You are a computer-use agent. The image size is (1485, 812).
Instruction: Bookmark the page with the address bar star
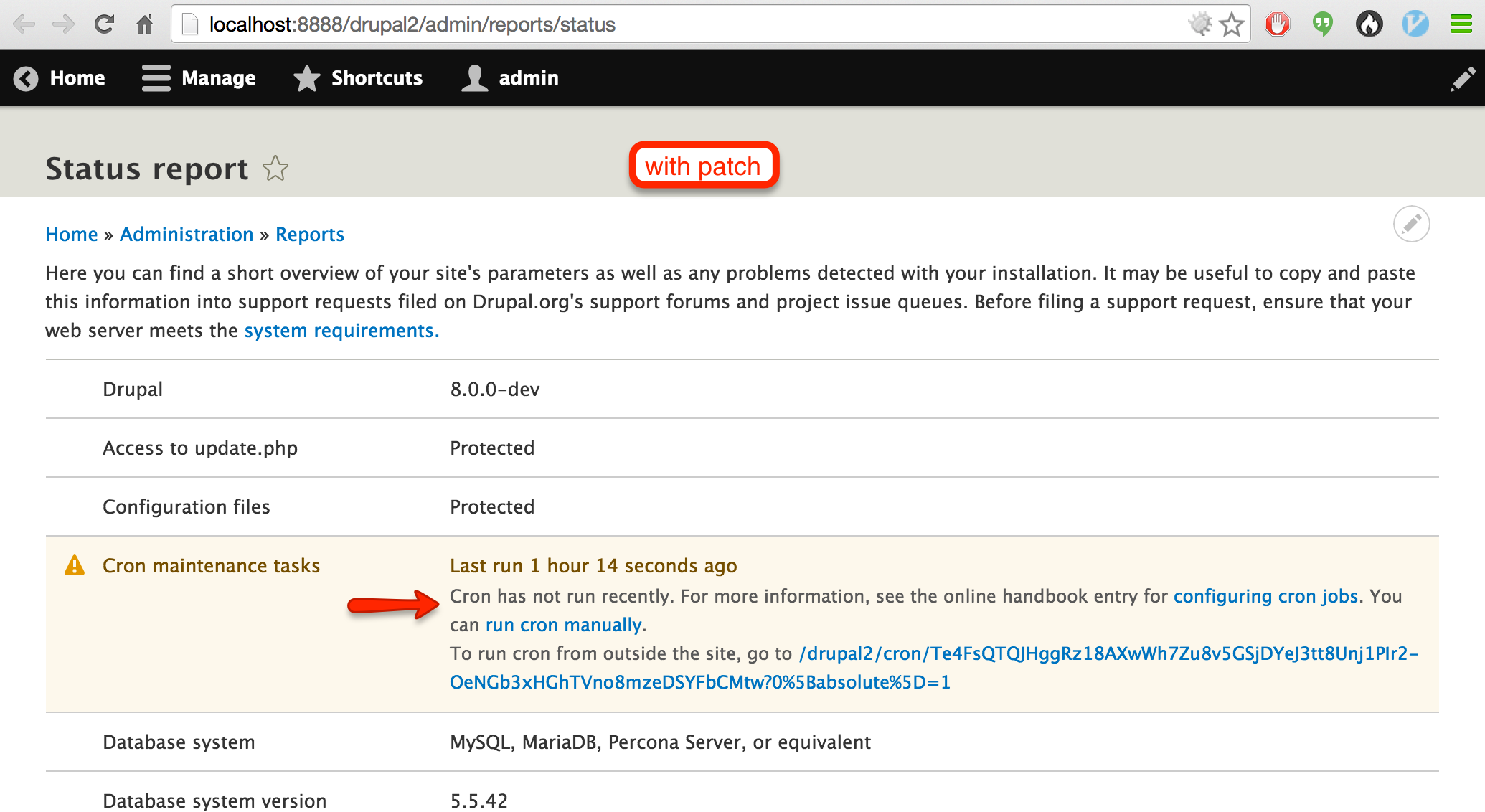click(x=1232, y=24)
